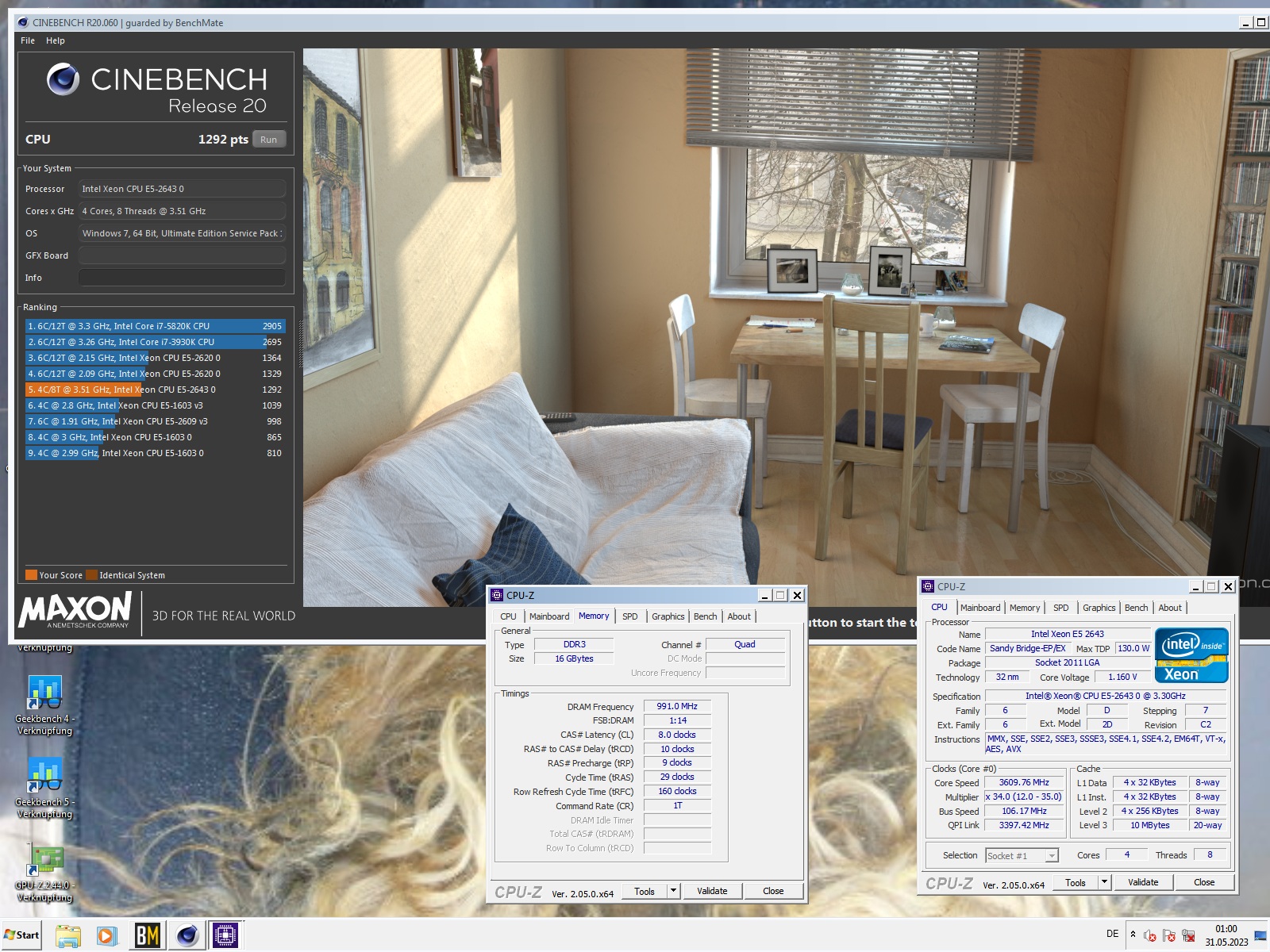Click Close in CPU-Z Memory window
The width and height of the screenshot is (1270, 952).
pyautogui.click(x=773, y=892)
